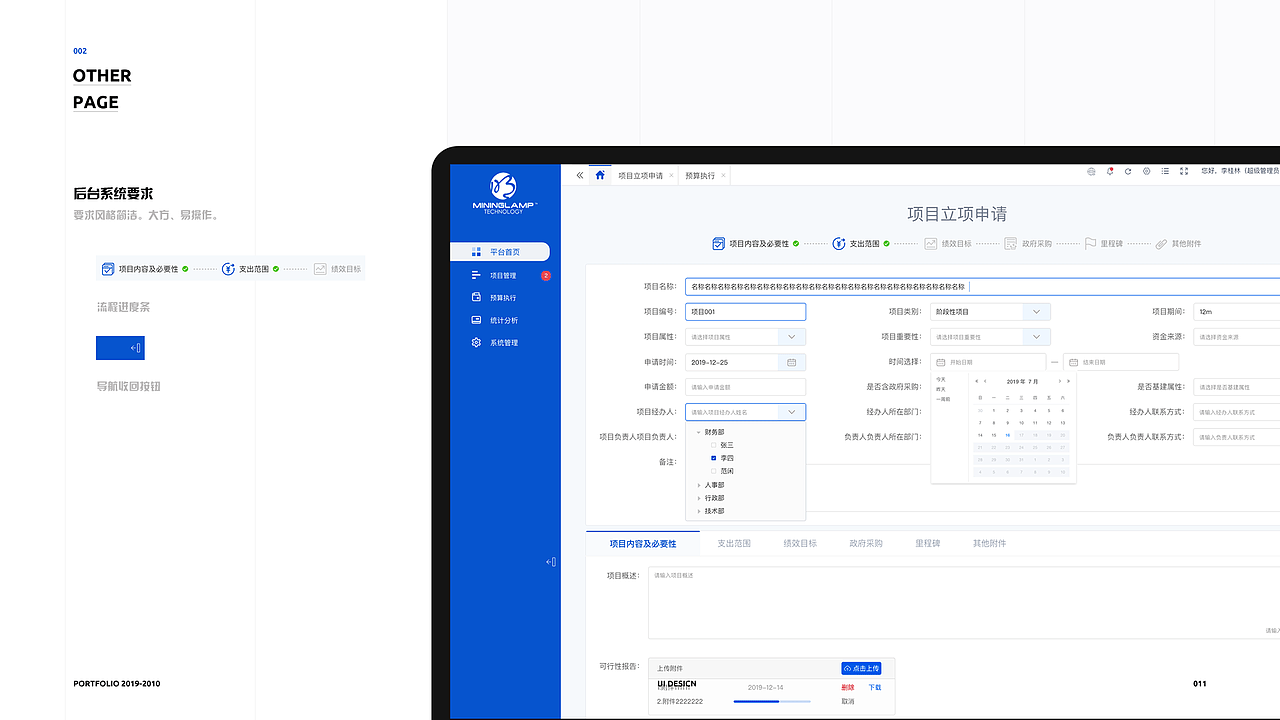The height and width of the screenshot is (720, 1280).
Task: Click the 项目概述 text area
Action: (964, 603)
